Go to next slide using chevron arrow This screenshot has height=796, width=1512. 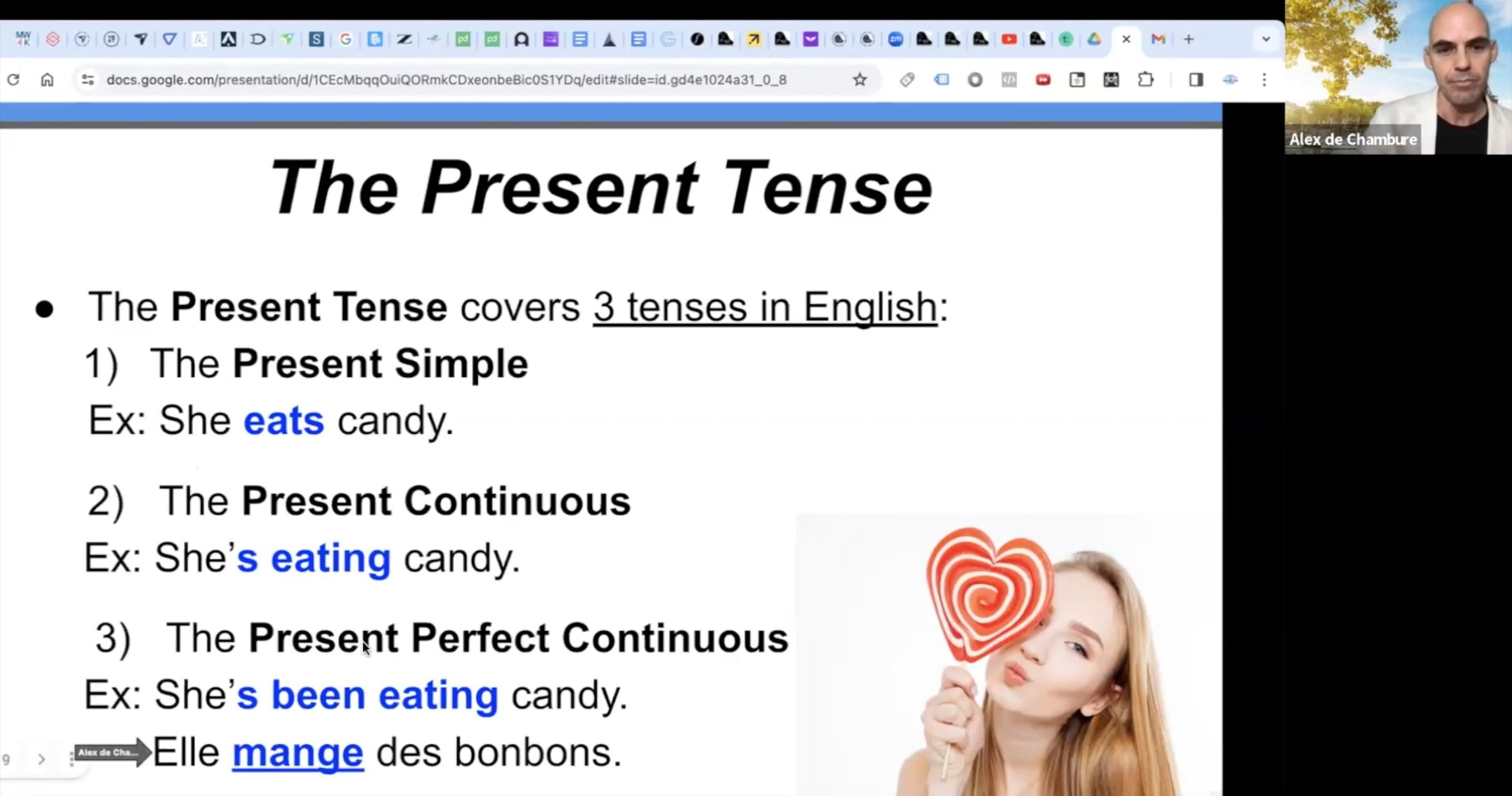pos(41,759)
